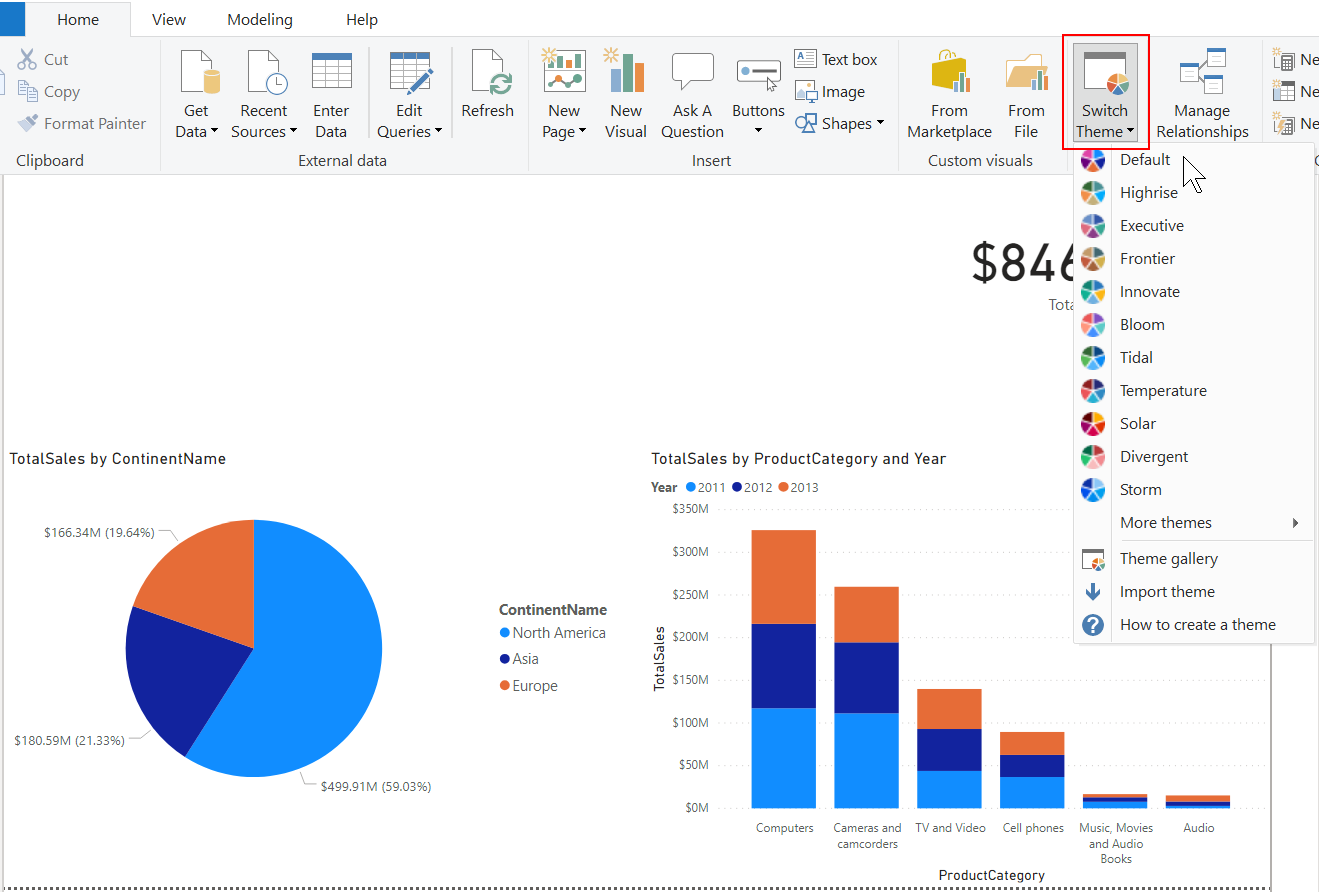Switch to the View tab

coord(169,20)
